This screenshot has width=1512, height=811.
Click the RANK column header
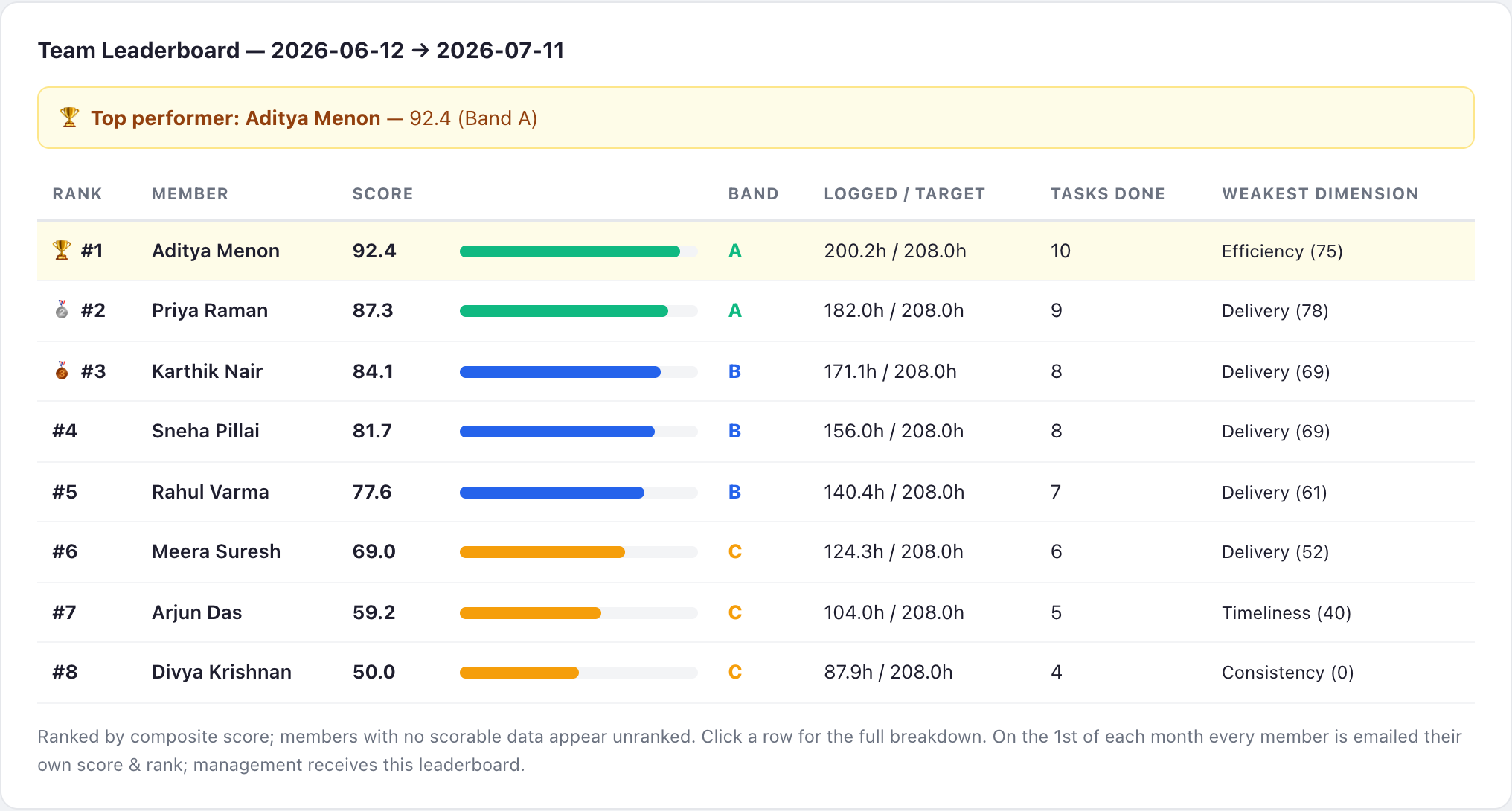[x=77, y=193]
